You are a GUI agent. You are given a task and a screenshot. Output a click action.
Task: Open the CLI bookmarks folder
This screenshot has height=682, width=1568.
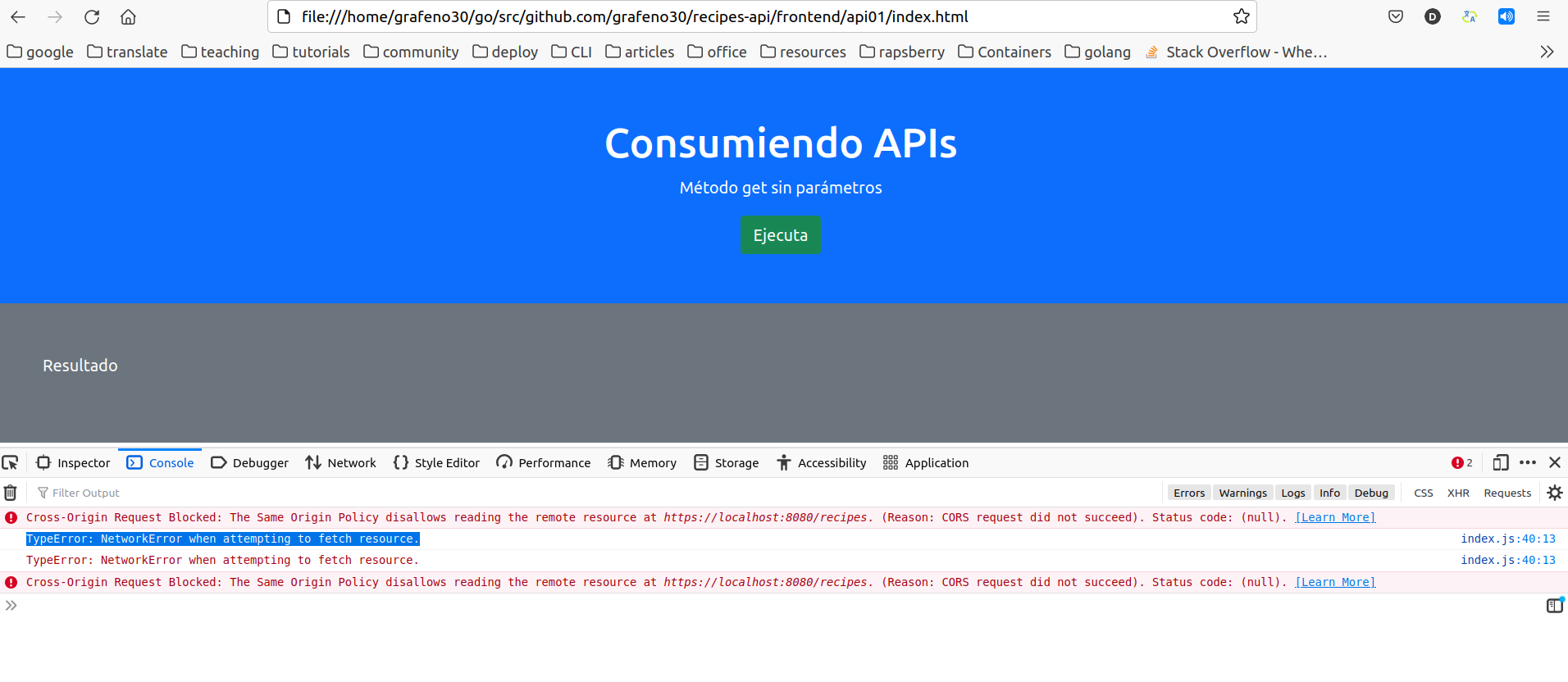tap(572, 52)
